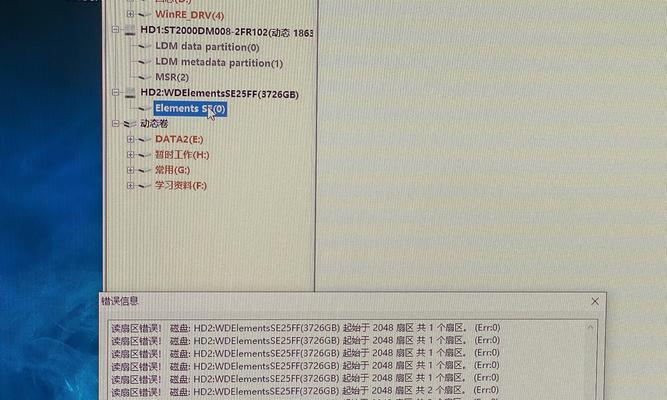Select the first 读扇区错误 log line

[306, 328]
